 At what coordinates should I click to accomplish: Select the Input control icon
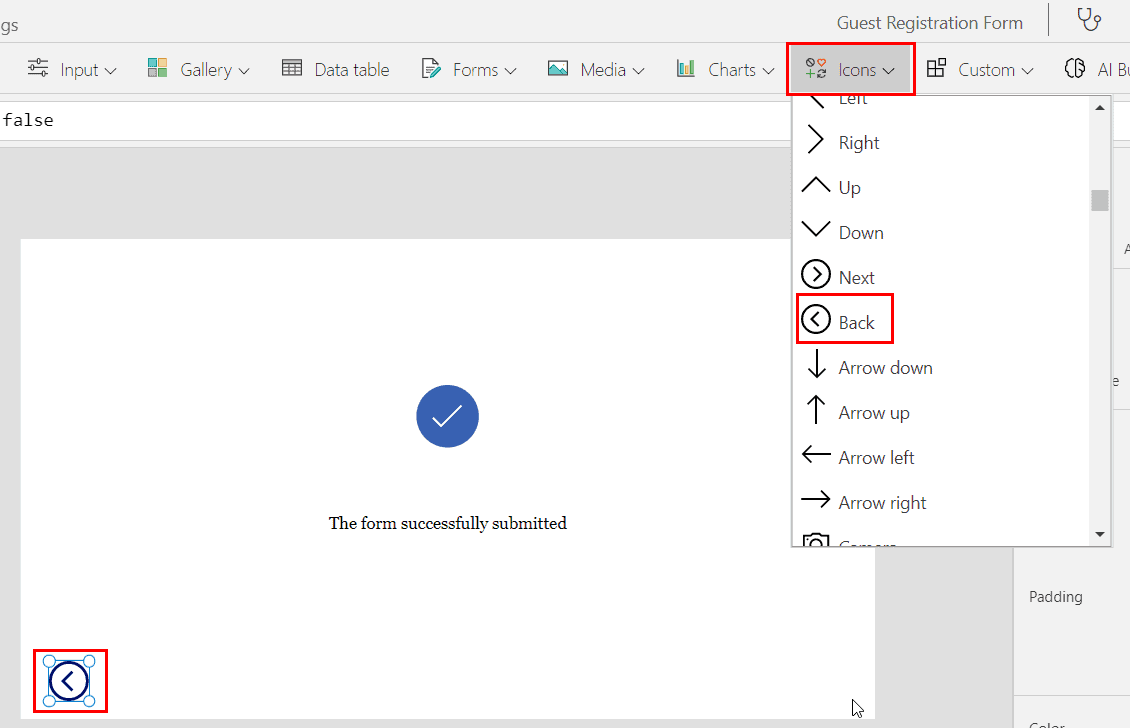click(37, 69)
